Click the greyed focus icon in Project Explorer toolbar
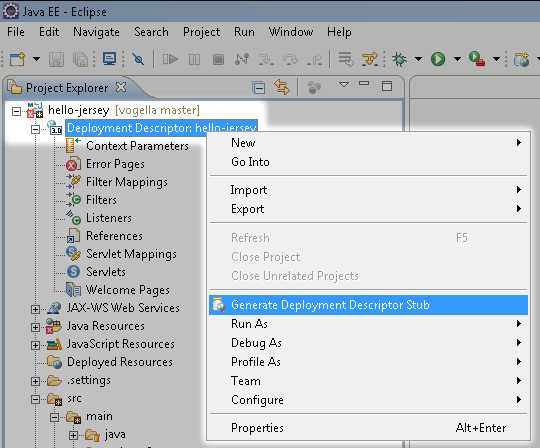540x448 pixels. click(x=314, y=87)
